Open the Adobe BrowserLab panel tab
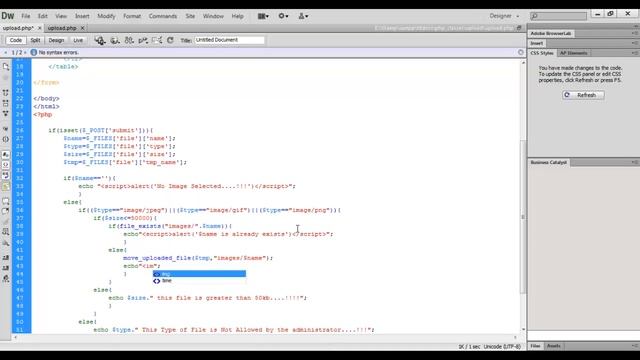Screen dimensions: 640x360 pos(551,33)
